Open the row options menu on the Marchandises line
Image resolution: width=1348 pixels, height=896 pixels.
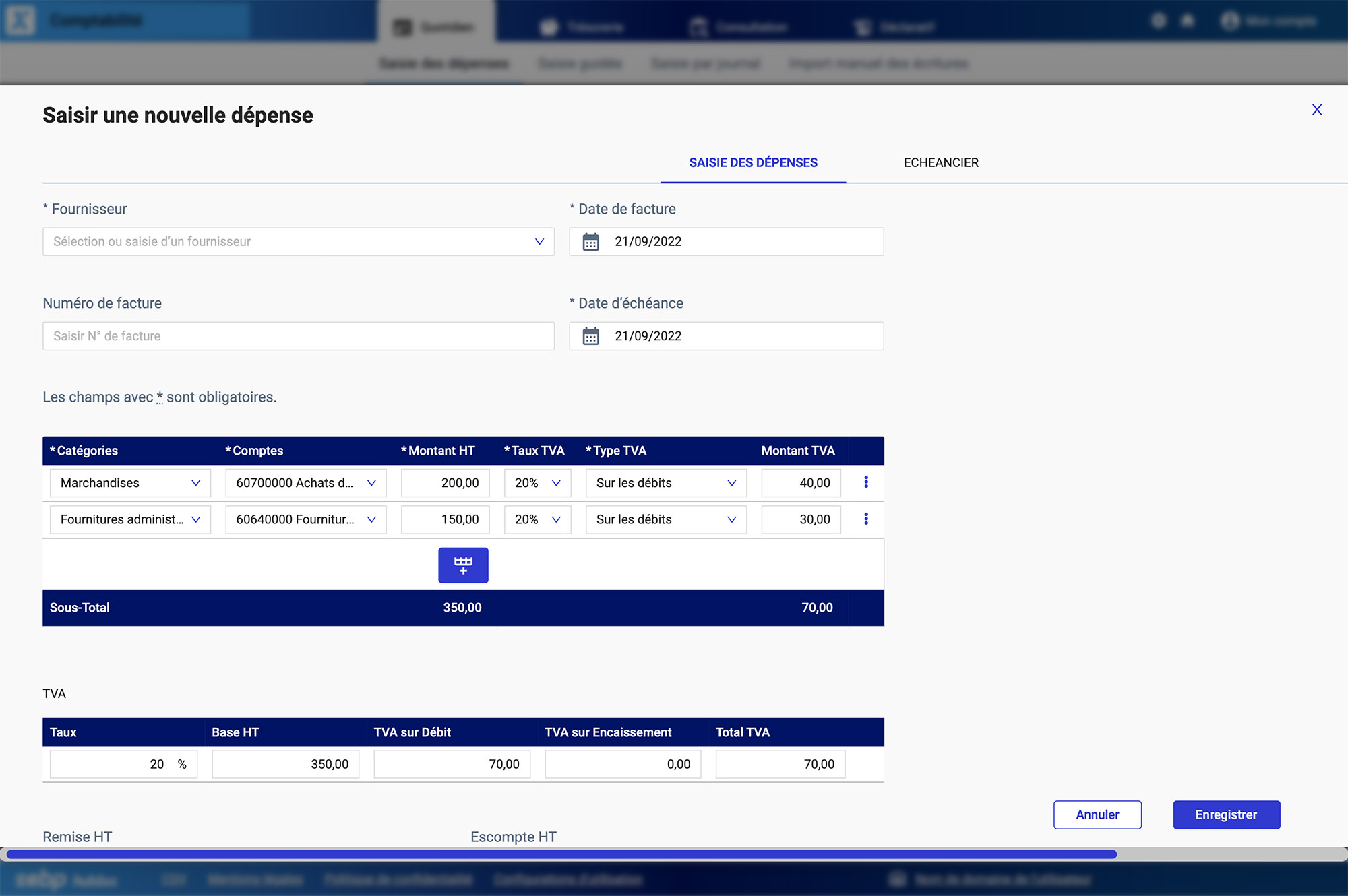(x=866, y=482)
